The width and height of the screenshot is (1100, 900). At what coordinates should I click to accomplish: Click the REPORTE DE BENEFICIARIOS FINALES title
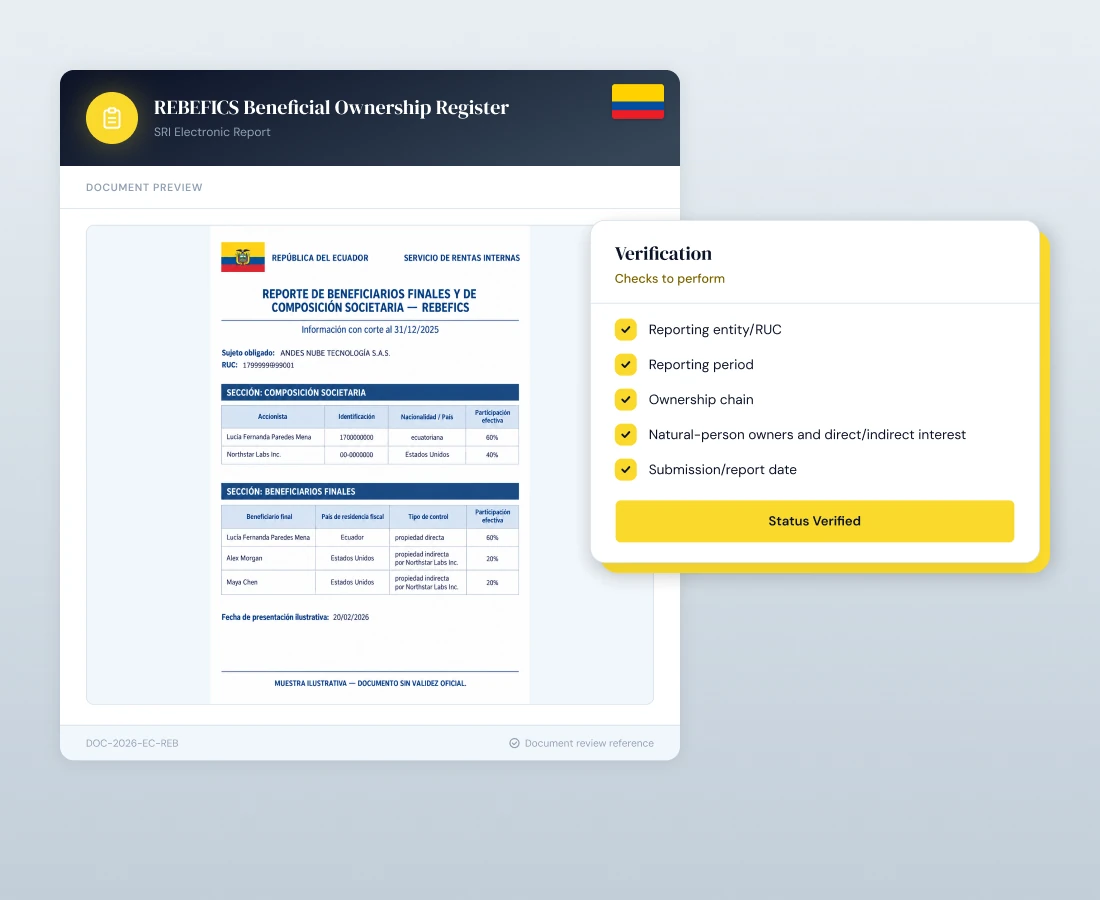(x=370, y=300)
